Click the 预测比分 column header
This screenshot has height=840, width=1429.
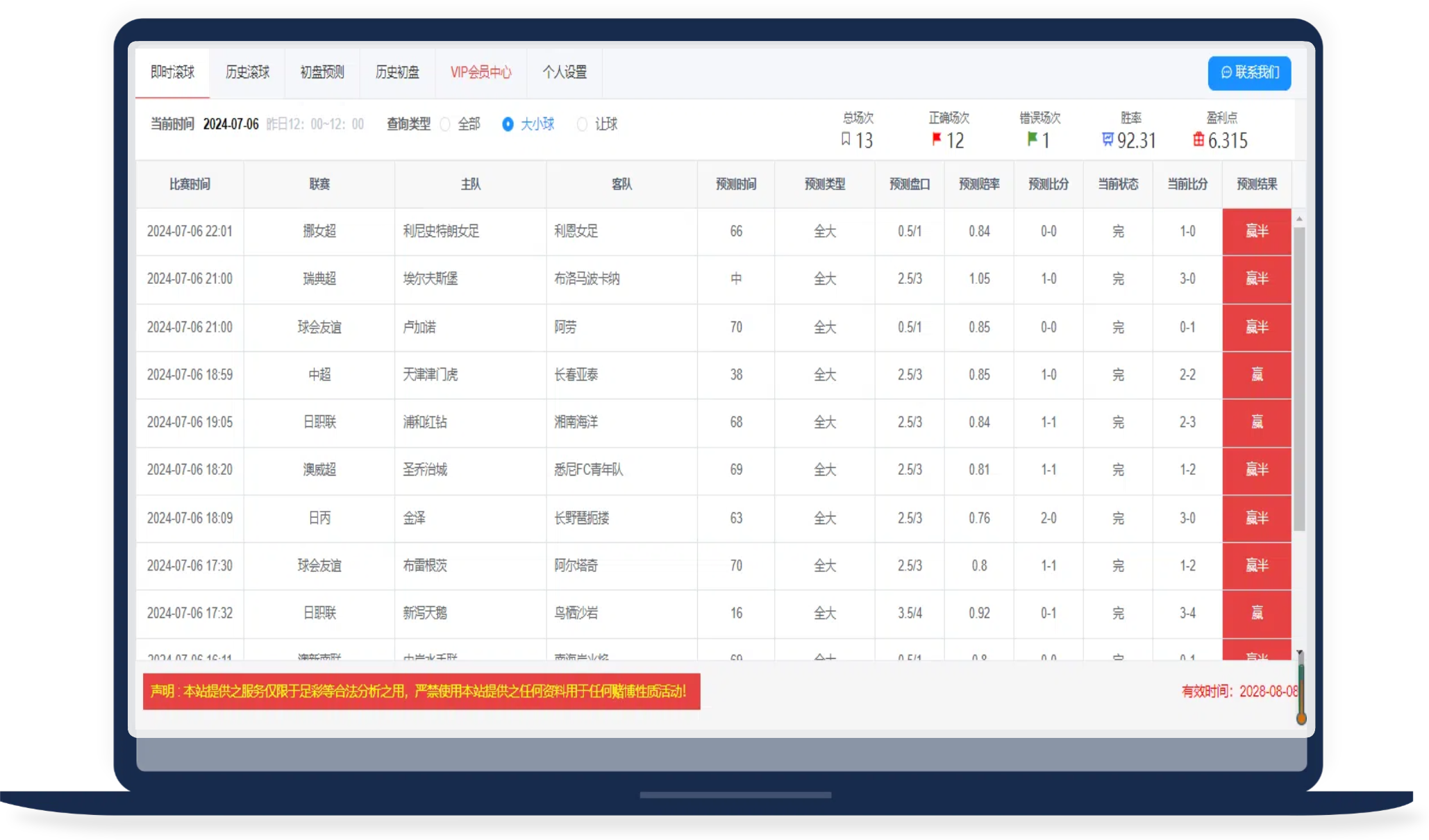[x=1048, y=184]
